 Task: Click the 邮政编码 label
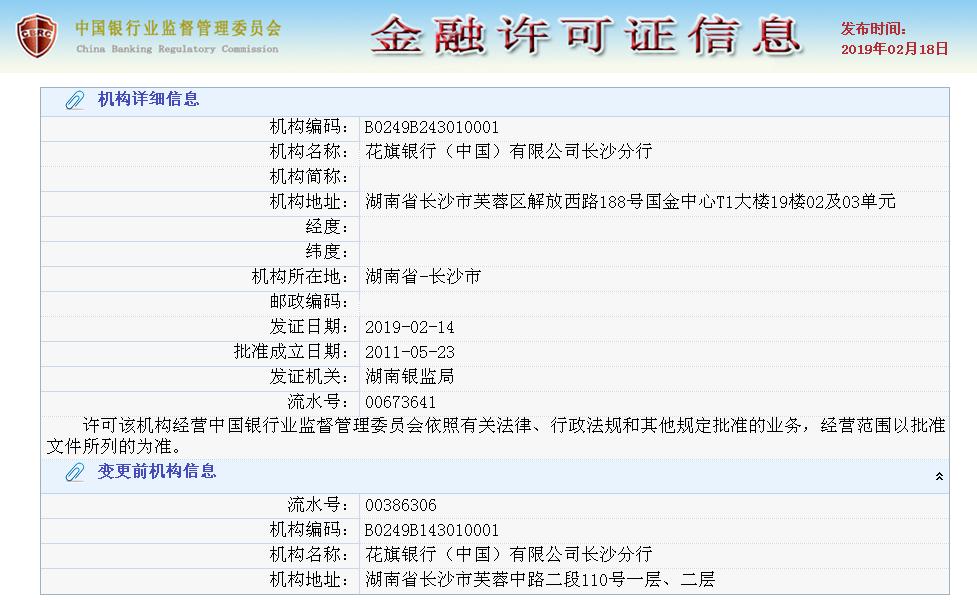309,302
